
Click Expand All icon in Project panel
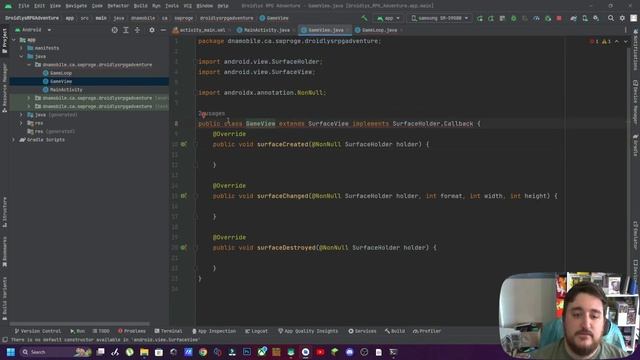click(126, 30)
